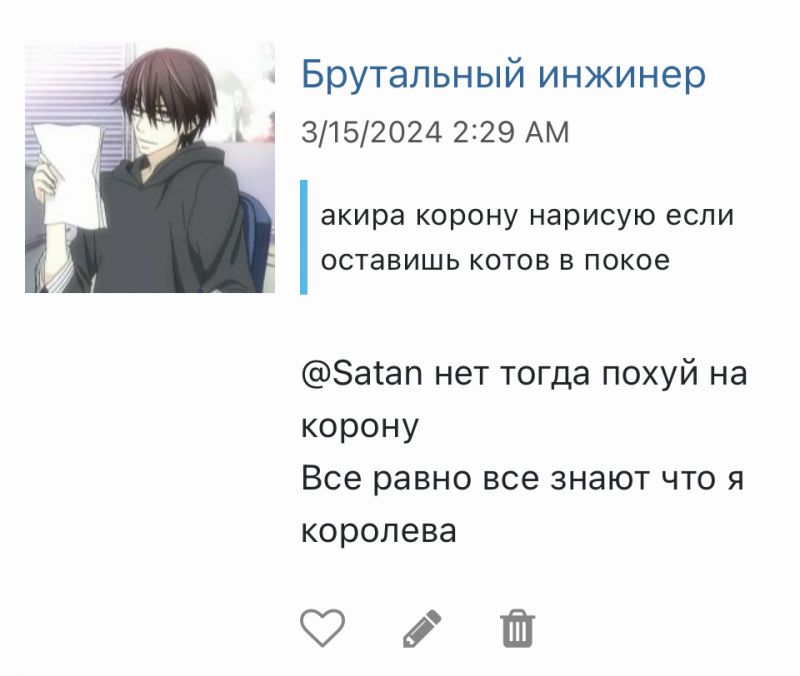
Task: Click quoted line 'оставишь котов в покое'
Action: (x=495, y=260)
